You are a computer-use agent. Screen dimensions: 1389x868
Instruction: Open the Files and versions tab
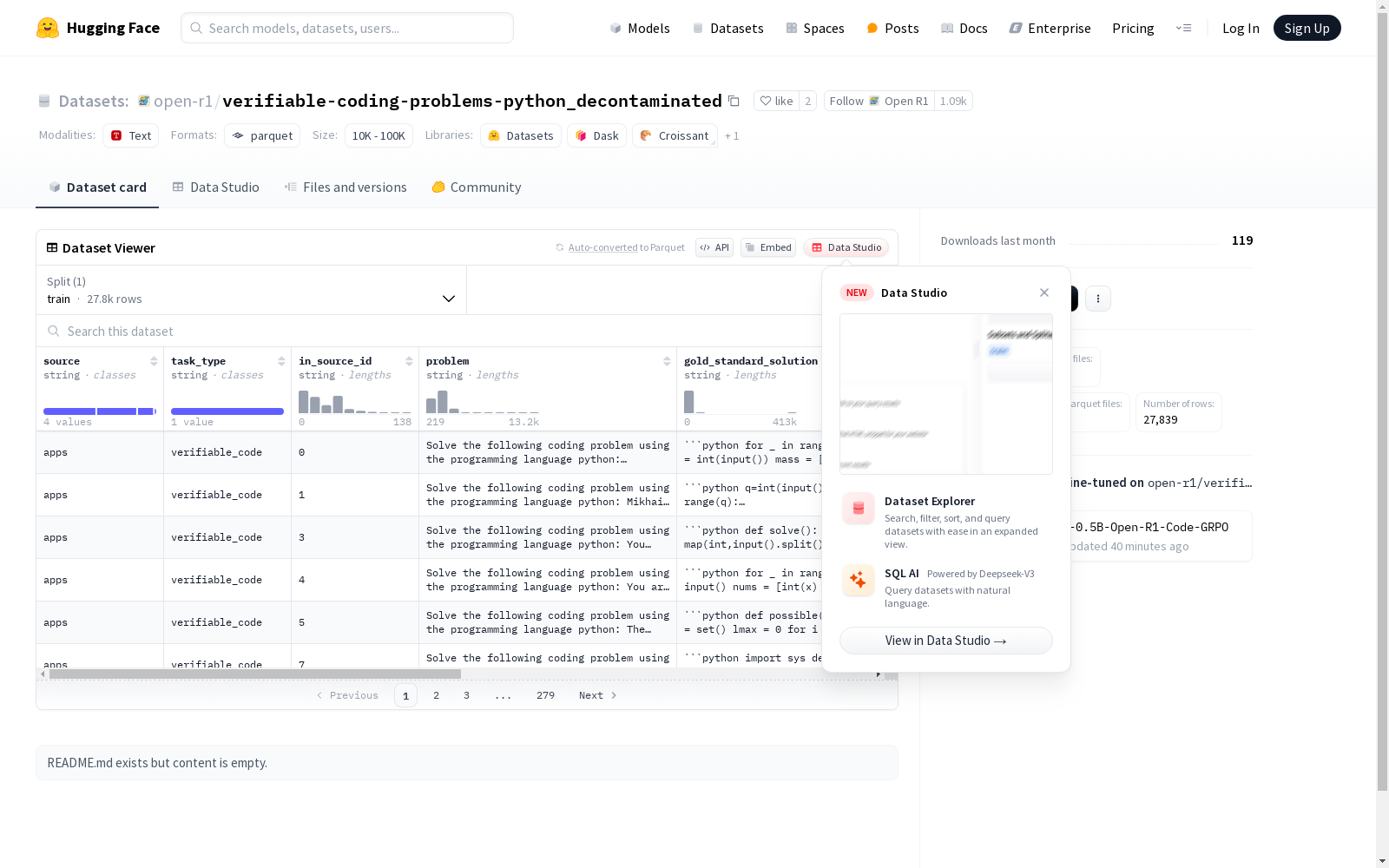point(346,187)
